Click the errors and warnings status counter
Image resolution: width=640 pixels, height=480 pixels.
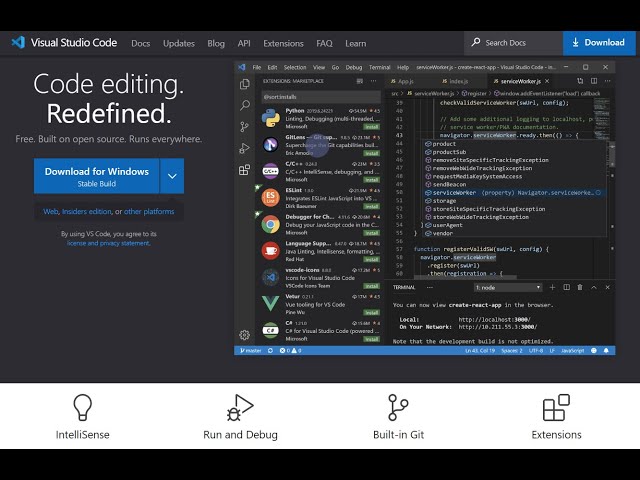[x=290, y=351]
